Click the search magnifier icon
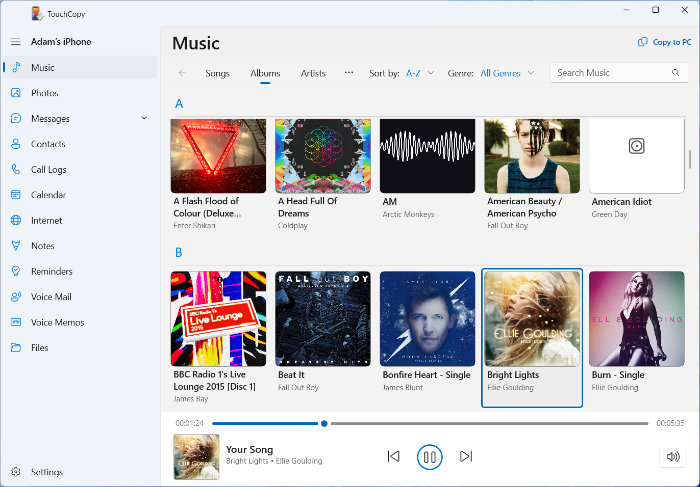The image size is (700, 487). click(x=675, y=73)
